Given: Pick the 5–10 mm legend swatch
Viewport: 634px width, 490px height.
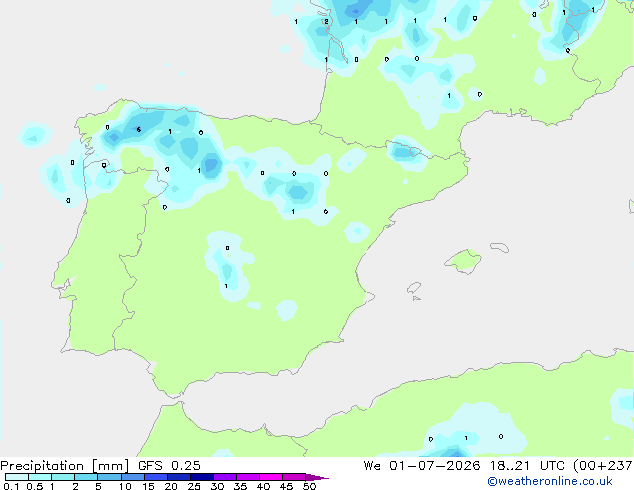Looking at the screenshot, I should coord(109,477).
